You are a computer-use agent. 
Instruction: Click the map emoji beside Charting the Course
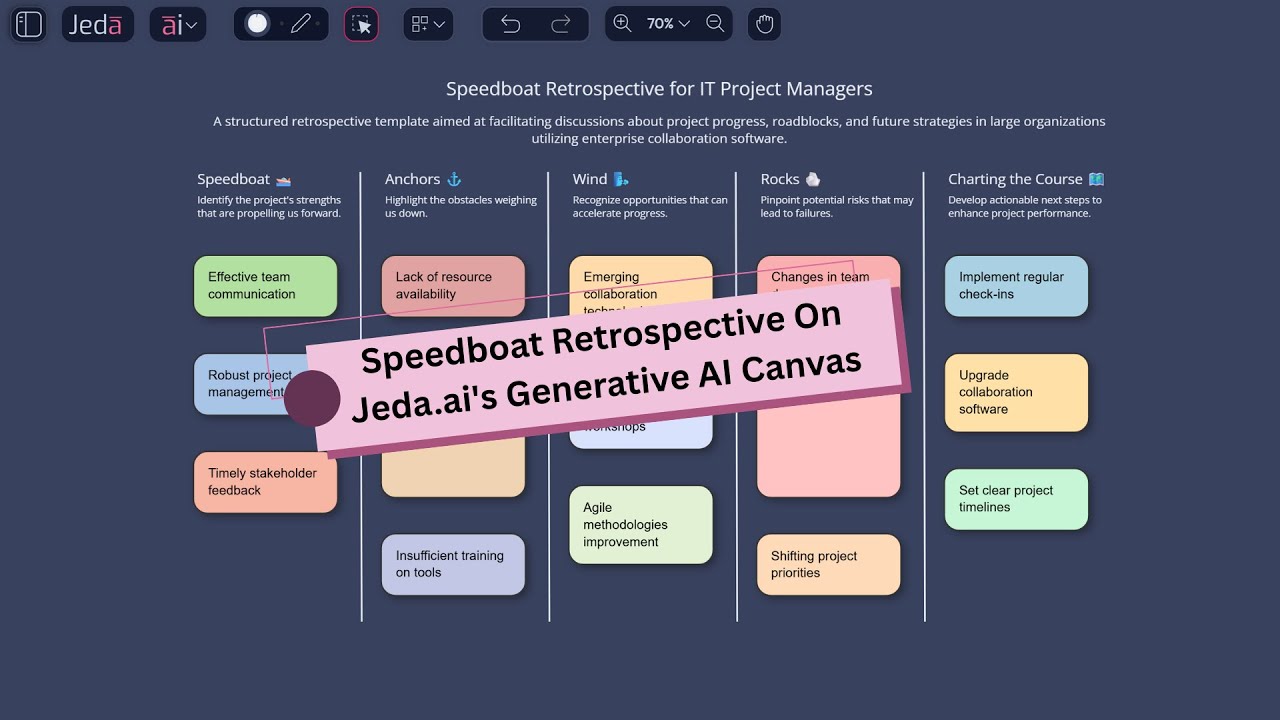pyautogui.click(x=1096, y=179)
